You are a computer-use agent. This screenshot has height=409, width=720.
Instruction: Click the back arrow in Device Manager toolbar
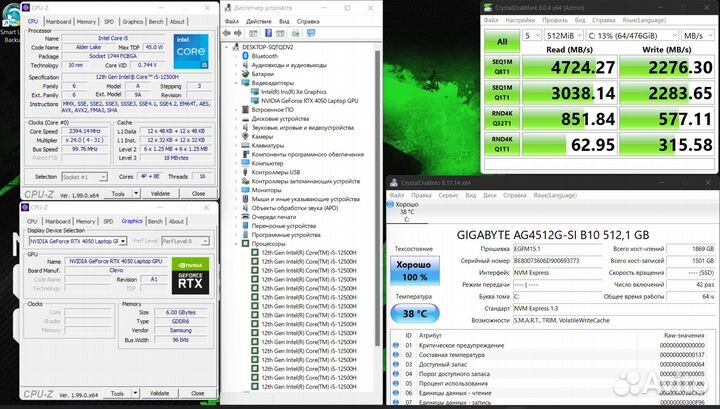point(227,33)
